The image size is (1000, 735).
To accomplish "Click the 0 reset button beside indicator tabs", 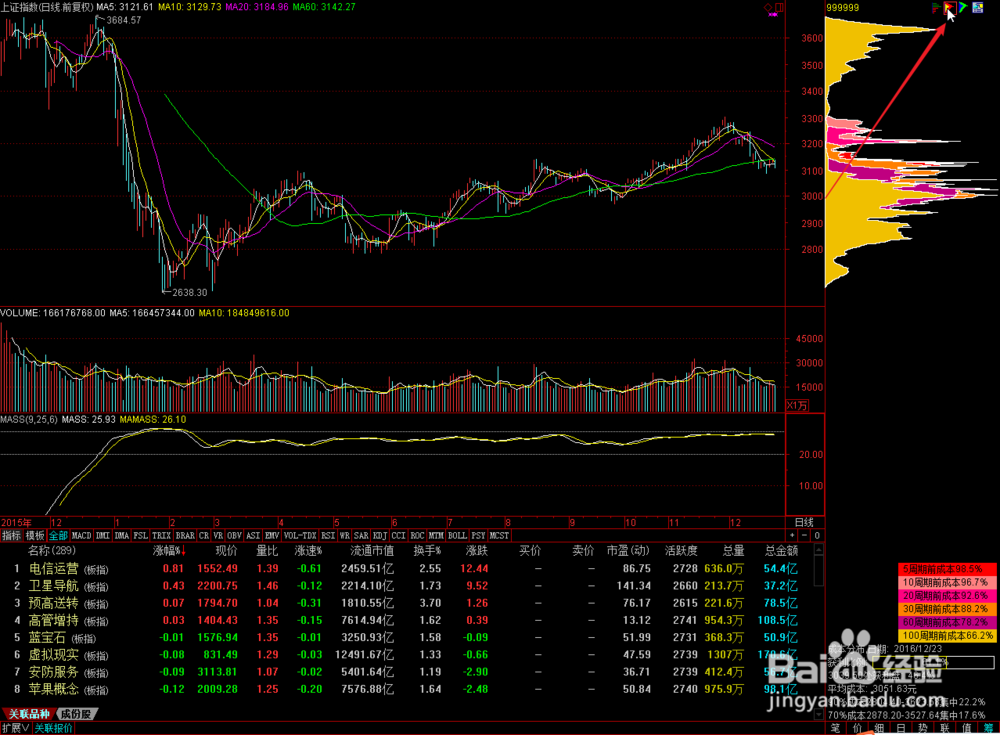I will tap(817, 535).
